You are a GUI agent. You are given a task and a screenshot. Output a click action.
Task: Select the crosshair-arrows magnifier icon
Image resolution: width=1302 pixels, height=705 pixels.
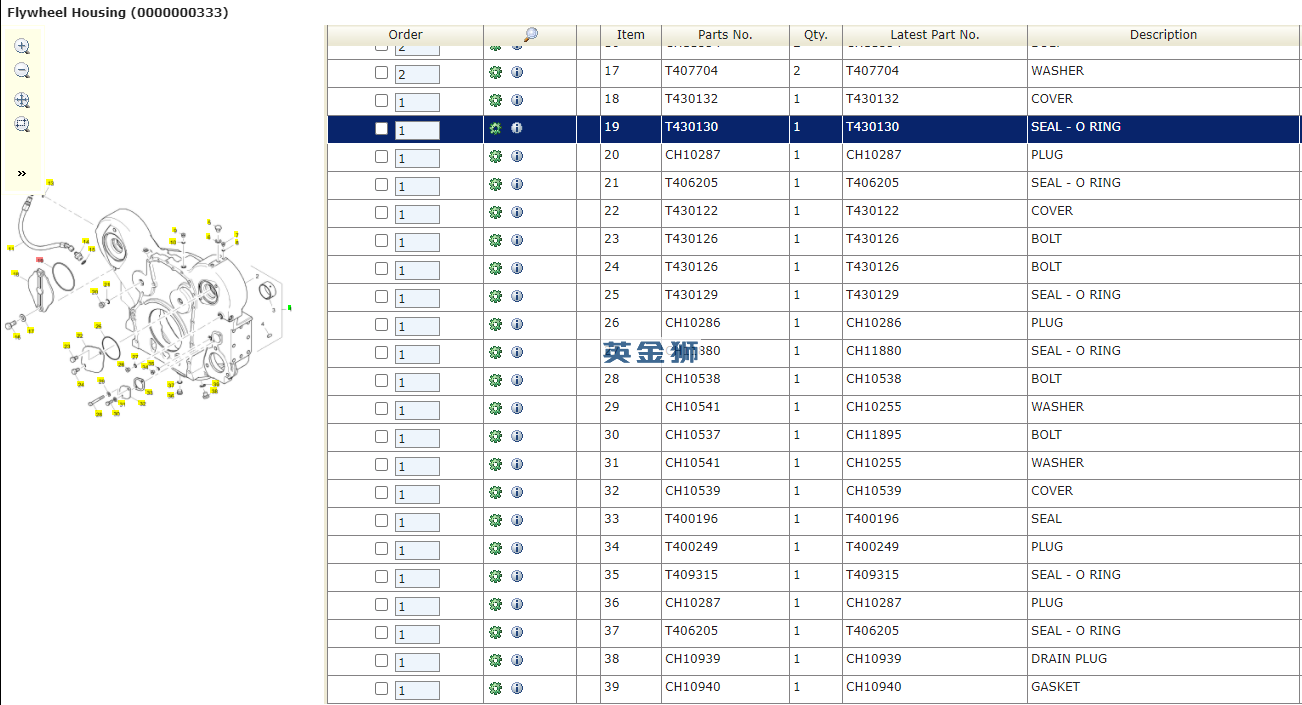click(22, 100)
